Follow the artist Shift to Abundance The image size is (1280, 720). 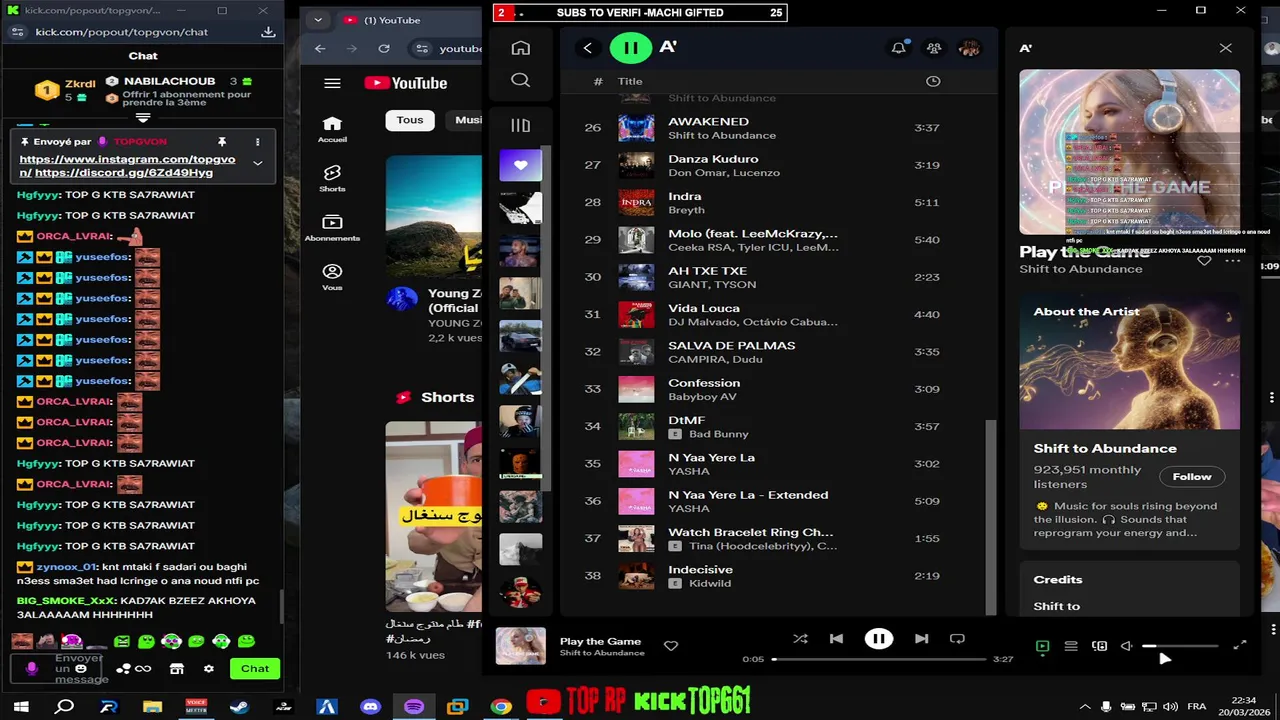pos(1191,476)
